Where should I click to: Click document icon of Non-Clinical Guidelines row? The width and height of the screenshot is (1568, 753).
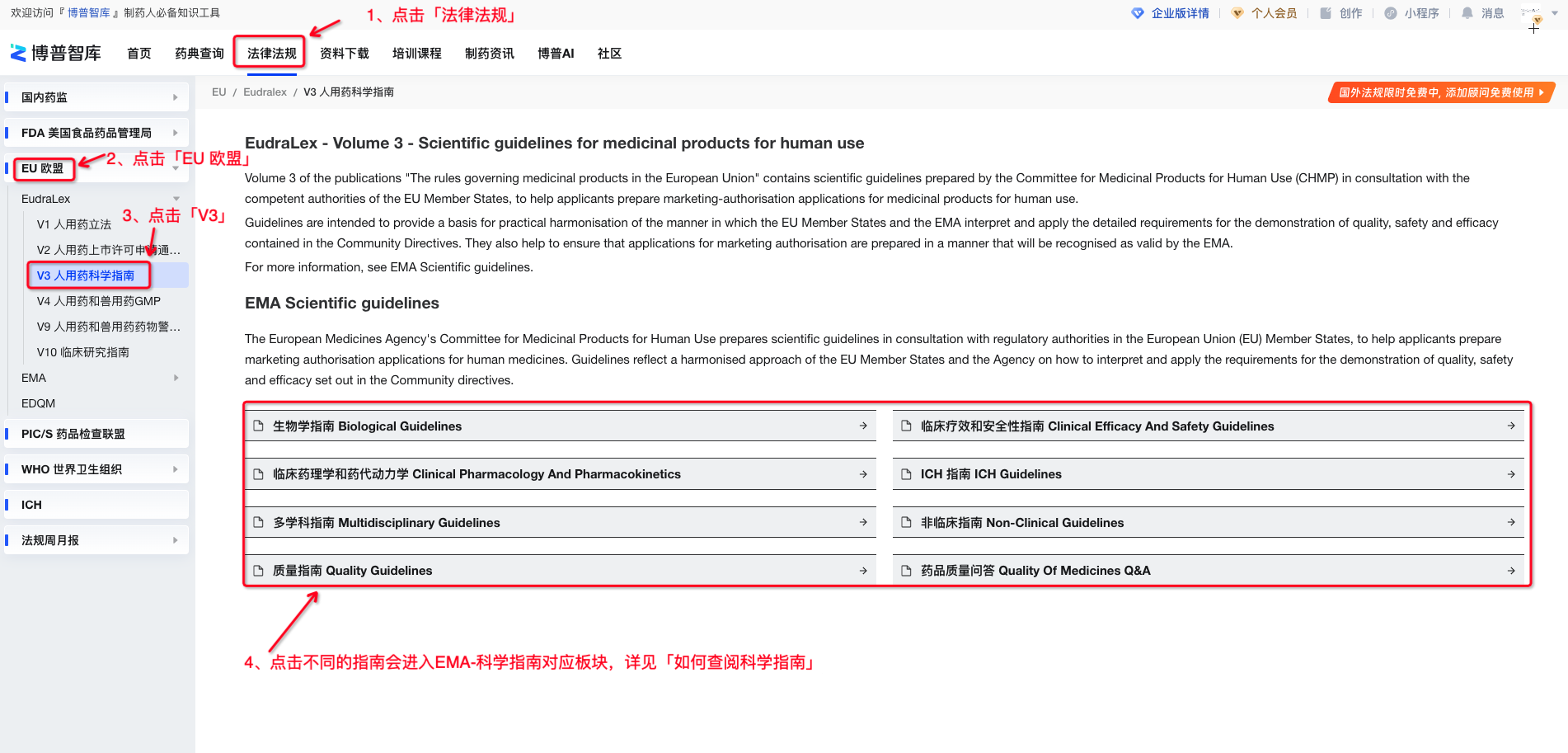pyautogui.click(x=906, y=523)
